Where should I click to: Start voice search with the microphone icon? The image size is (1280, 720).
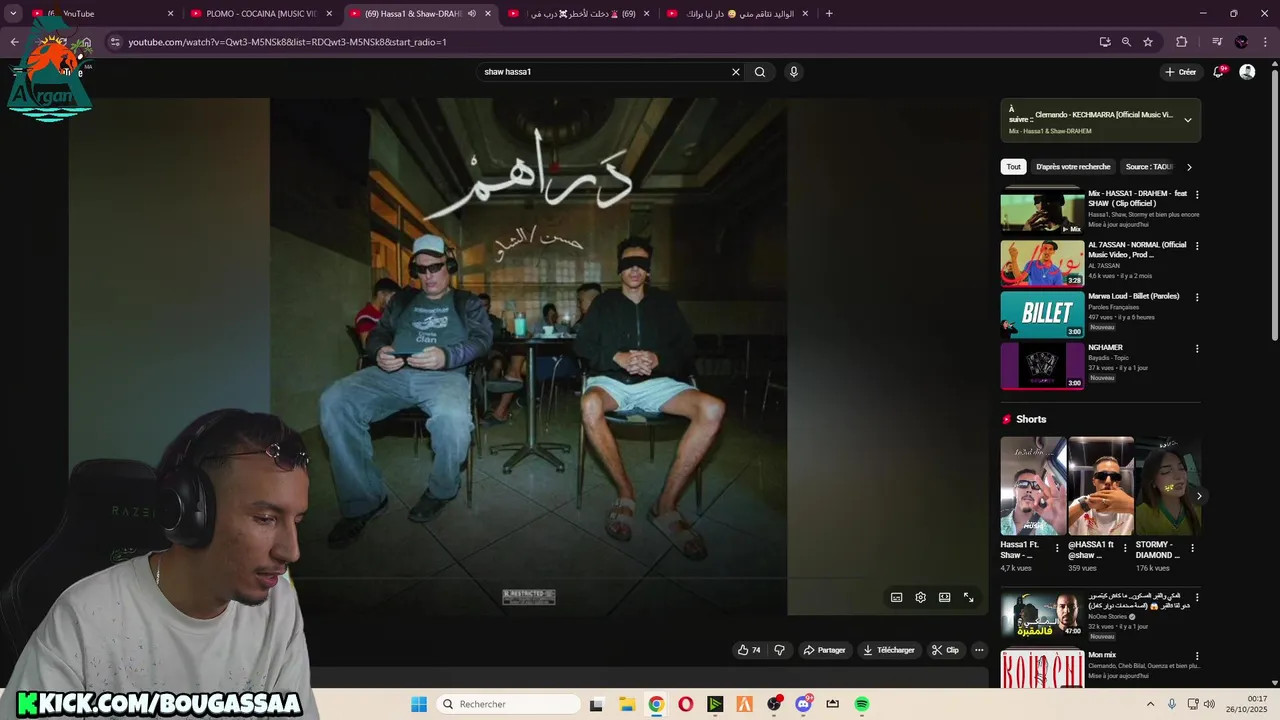794,72
